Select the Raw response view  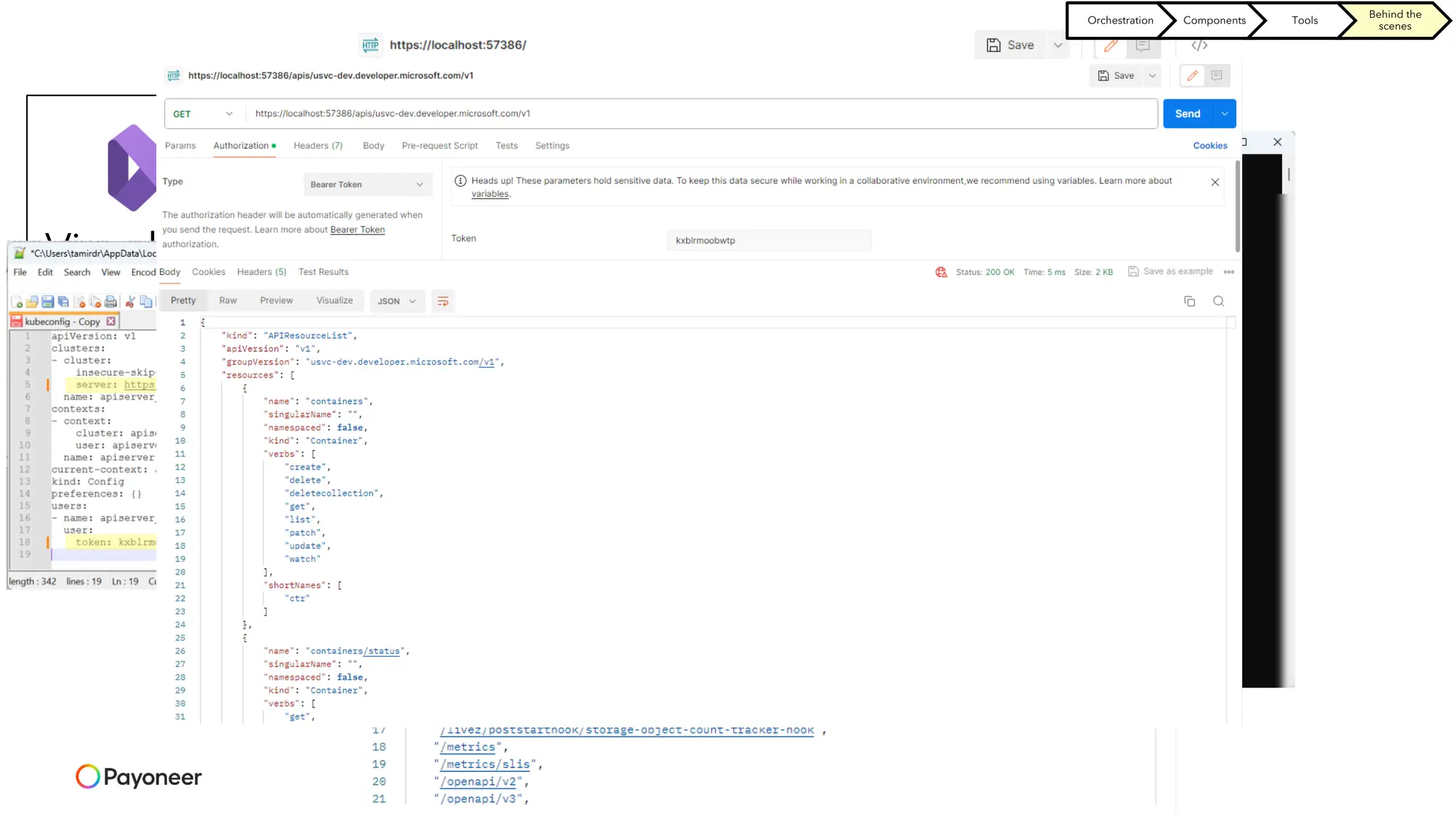(x=227, y=301)
